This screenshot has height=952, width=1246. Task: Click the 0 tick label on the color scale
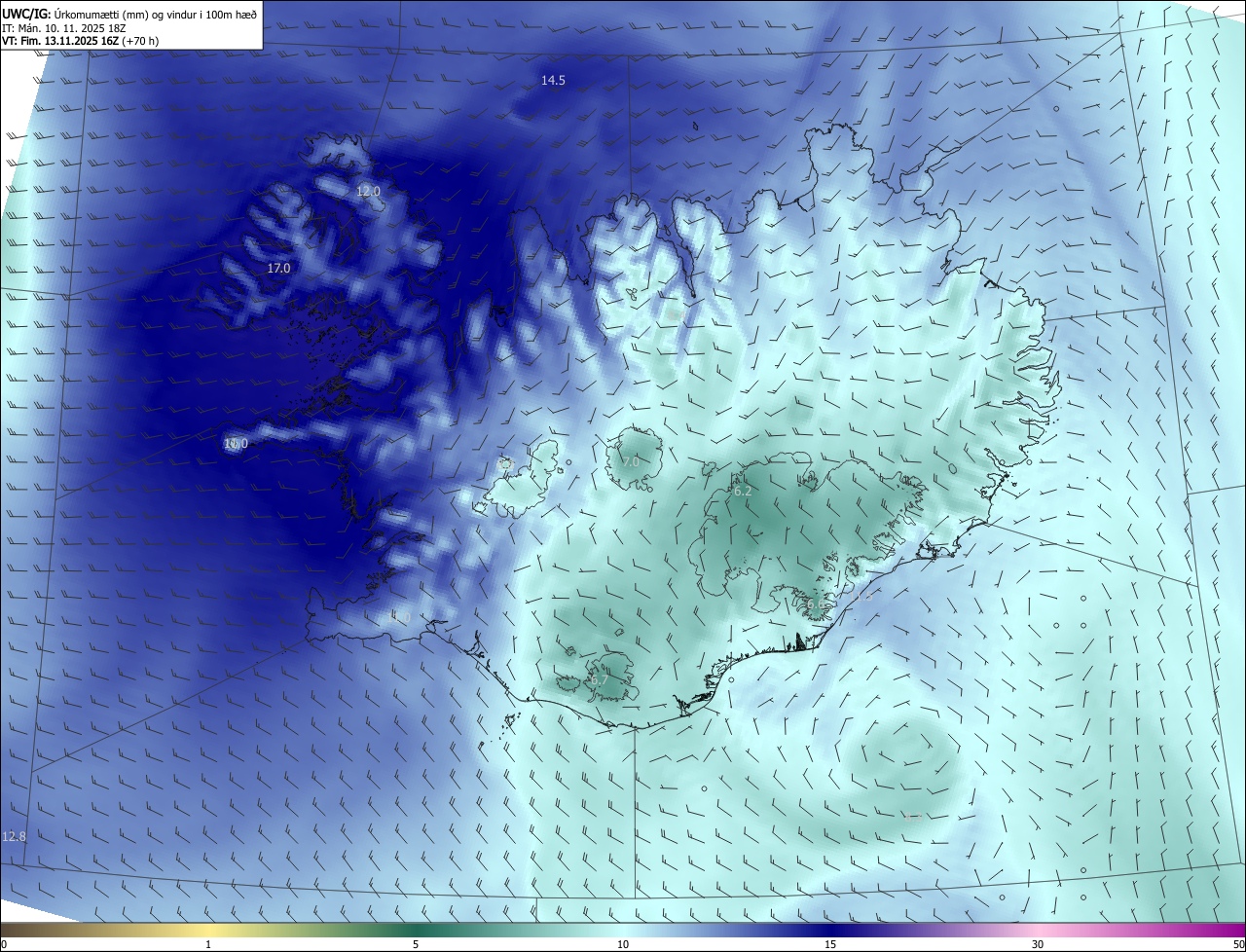(4, 945)
